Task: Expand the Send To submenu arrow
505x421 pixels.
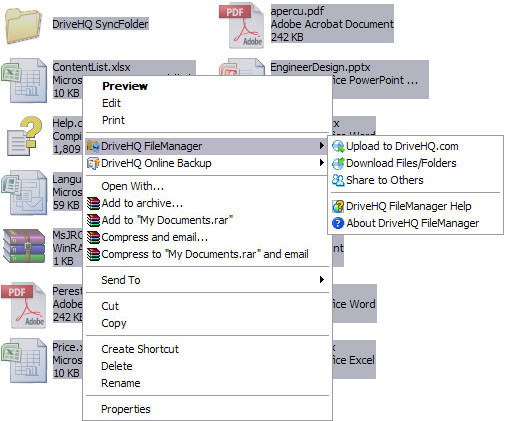Action: pos(322,280)
